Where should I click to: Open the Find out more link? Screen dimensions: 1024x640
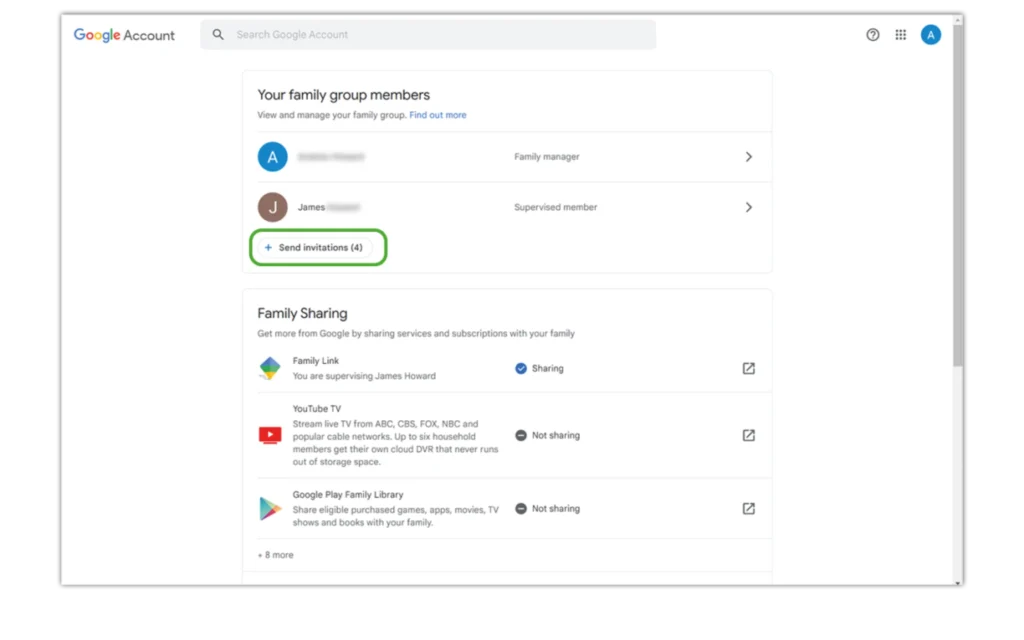438,115
